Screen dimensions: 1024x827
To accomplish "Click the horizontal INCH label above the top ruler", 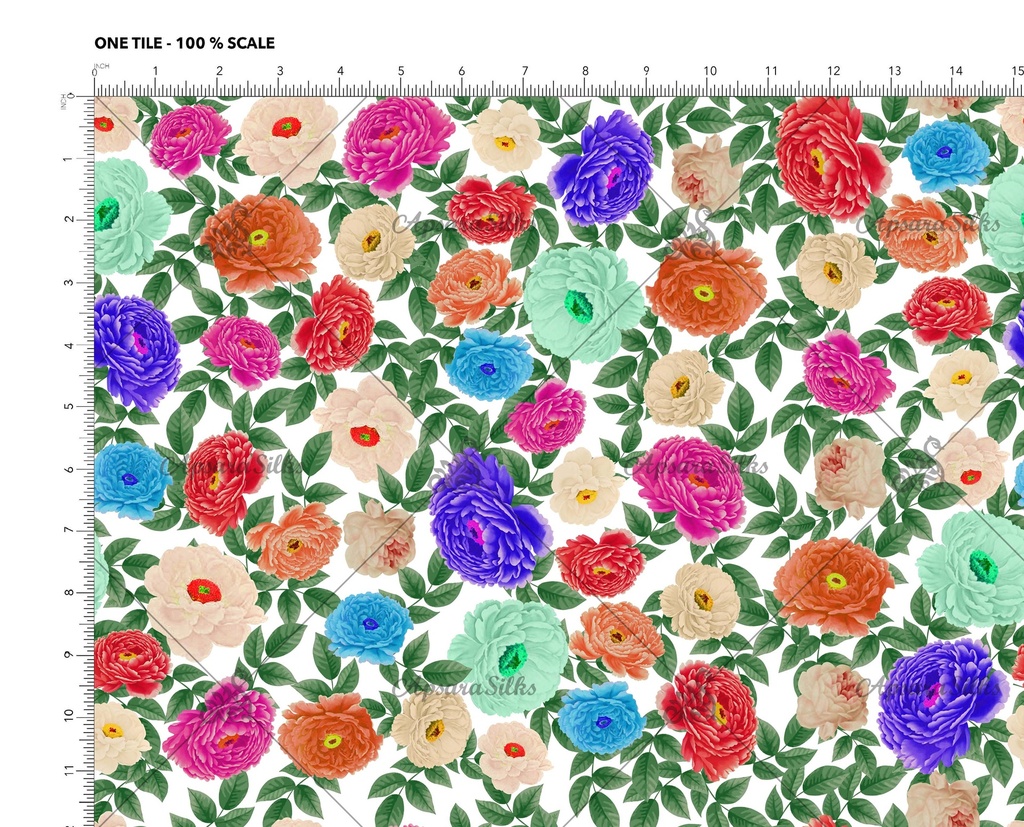I will (101, 66).
